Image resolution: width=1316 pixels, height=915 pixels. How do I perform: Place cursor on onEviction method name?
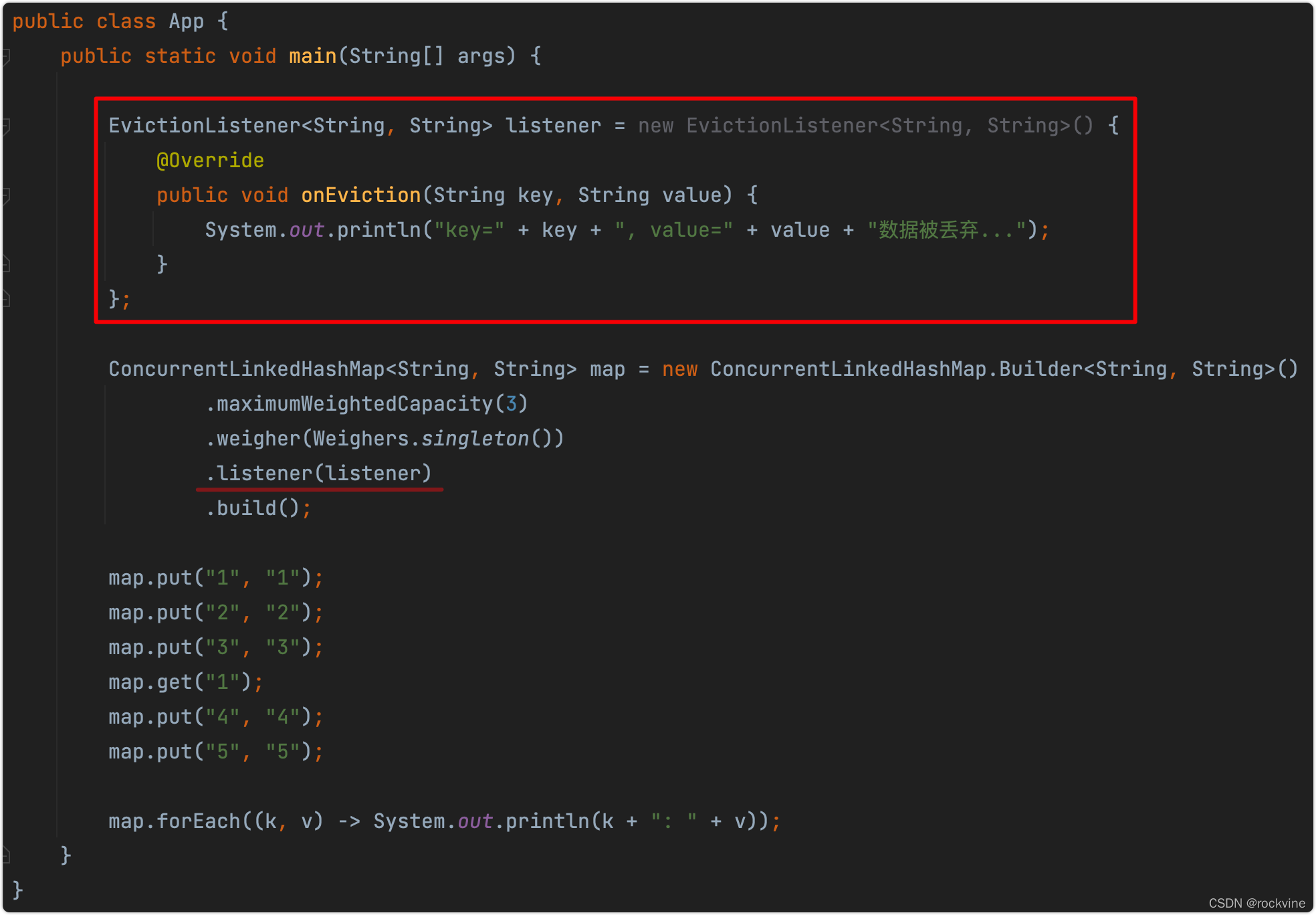[360, 195]
